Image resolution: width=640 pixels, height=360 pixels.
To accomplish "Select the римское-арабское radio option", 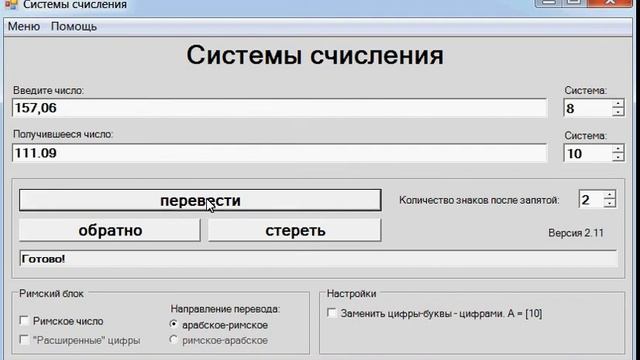I will point(174,340).
